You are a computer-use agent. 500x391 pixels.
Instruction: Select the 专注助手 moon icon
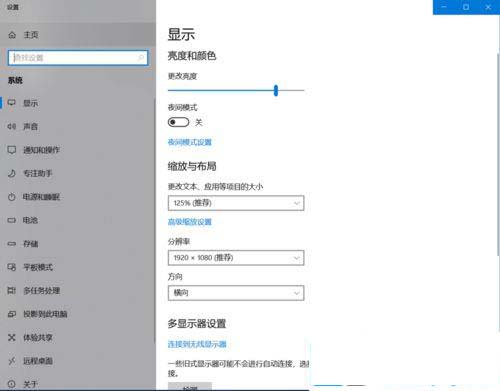tap(12, 173)
